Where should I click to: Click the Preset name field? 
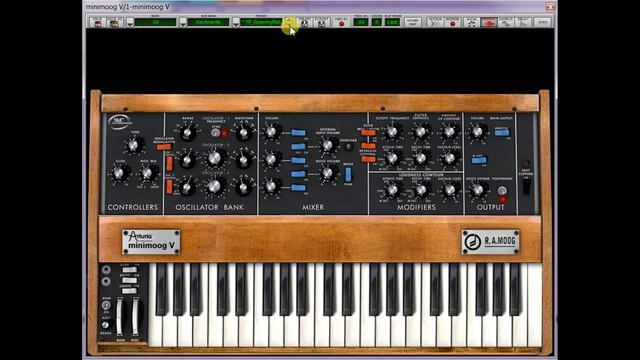[261, 22]
